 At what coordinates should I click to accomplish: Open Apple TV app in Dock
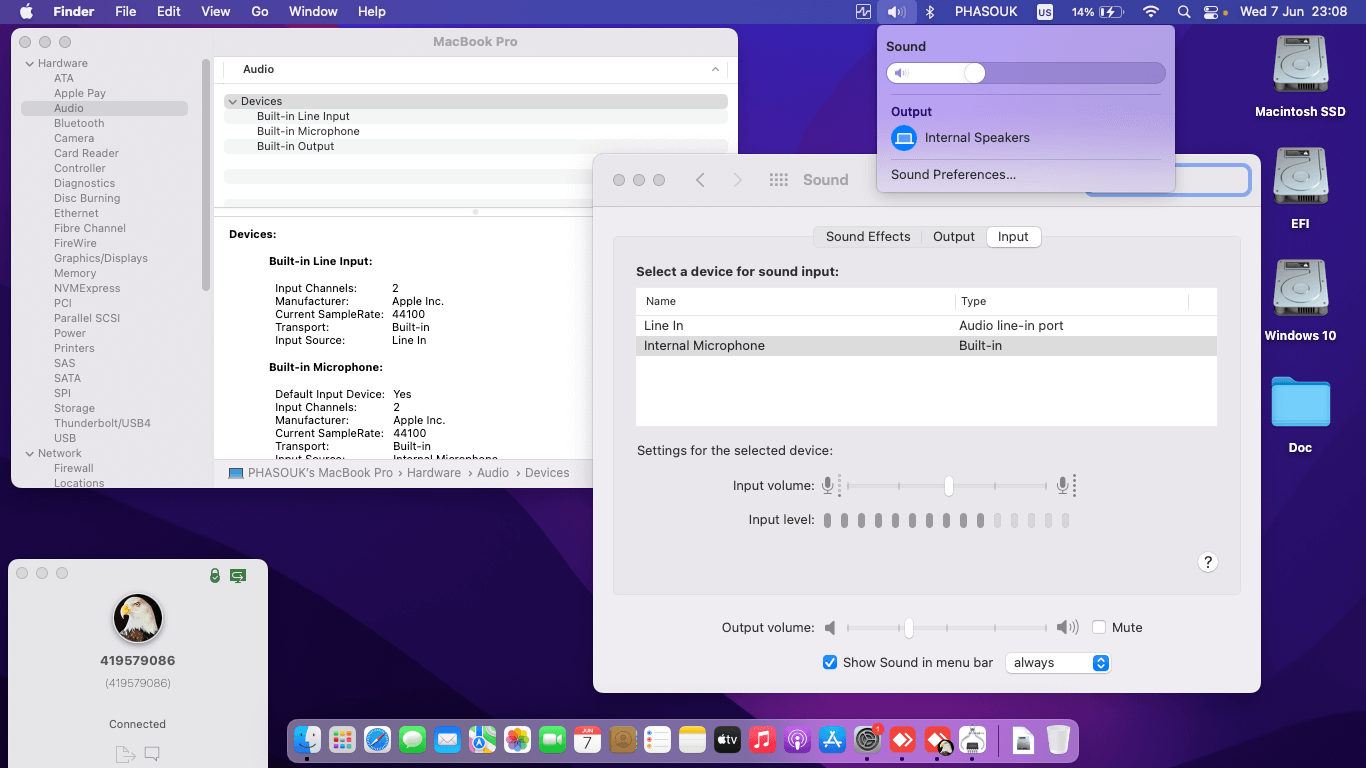click(727, 740)
